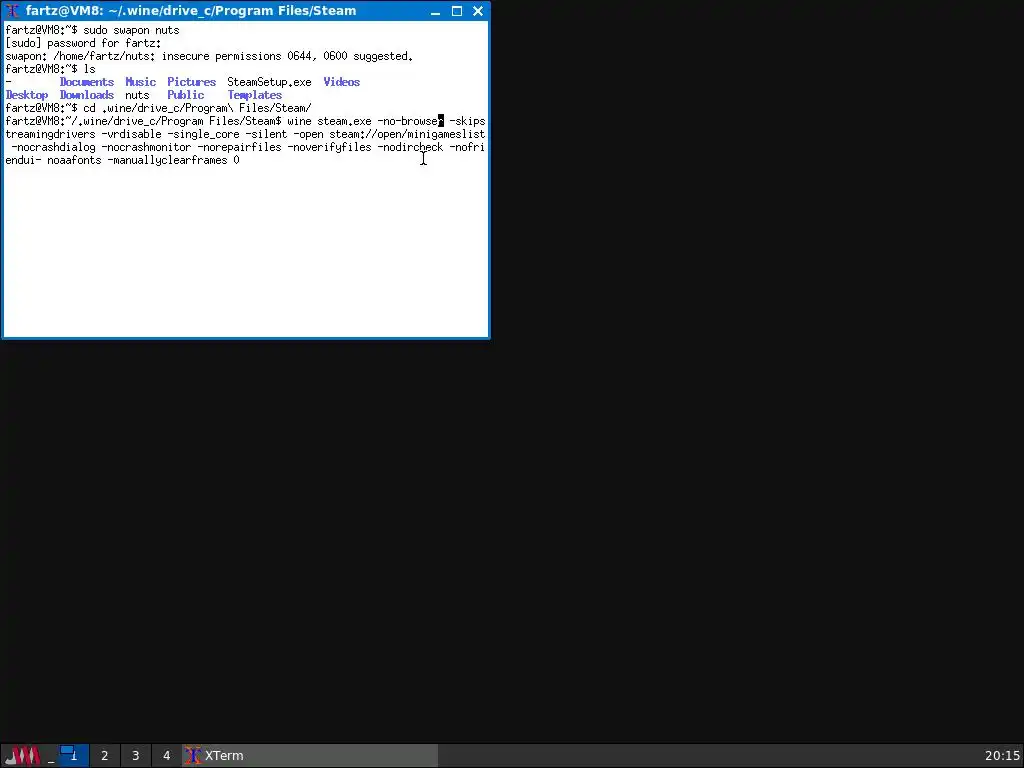Click the 'Public' directory name

[185, 95]
